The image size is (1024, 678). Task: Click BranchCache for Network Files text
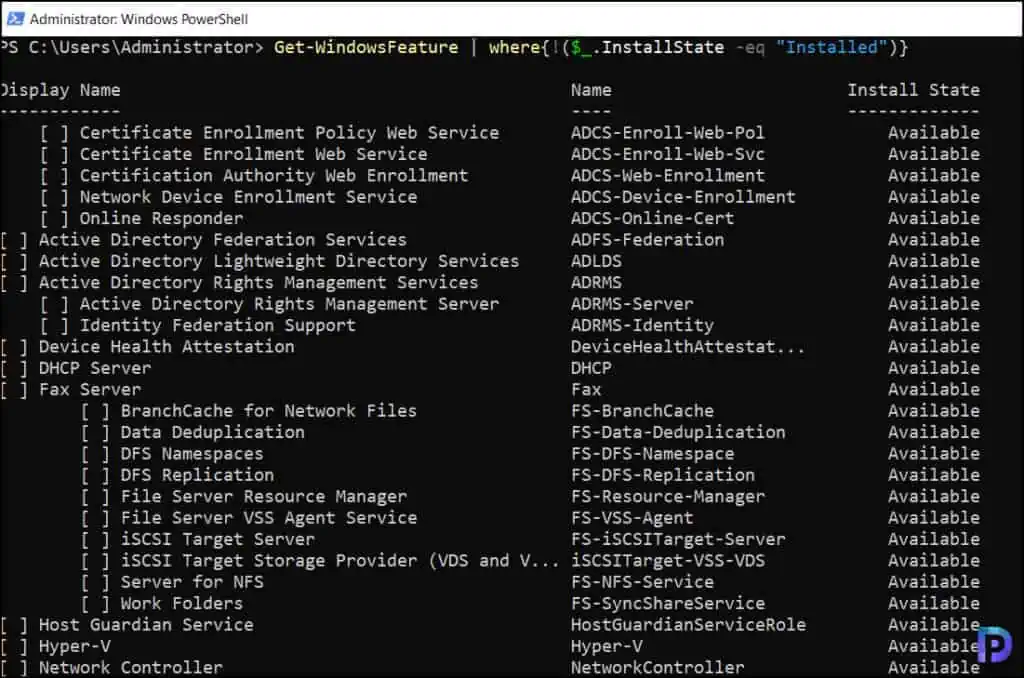click(x=268, y=411)
